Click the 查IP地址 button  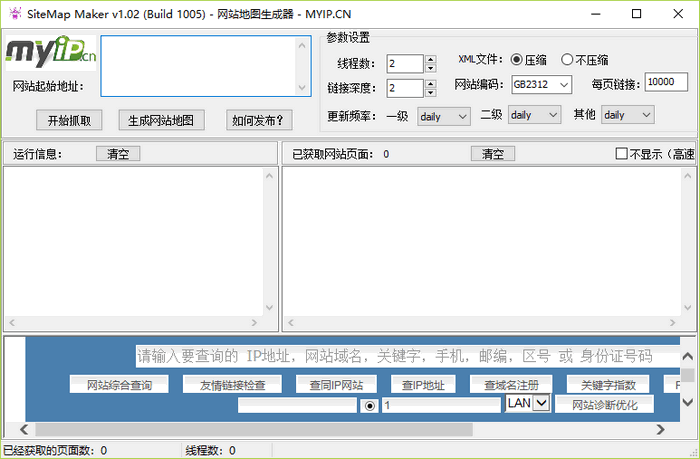(423, 384)
